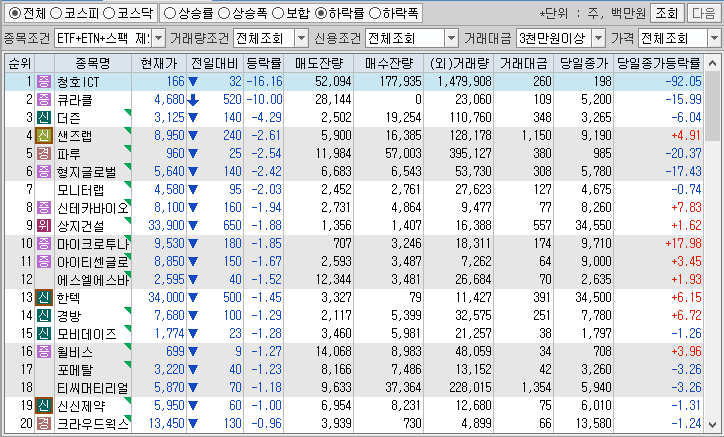The height and width of the screenshot is (437, 724).
Task: Sort by 순위 column header
Action: tap(20, 63)
